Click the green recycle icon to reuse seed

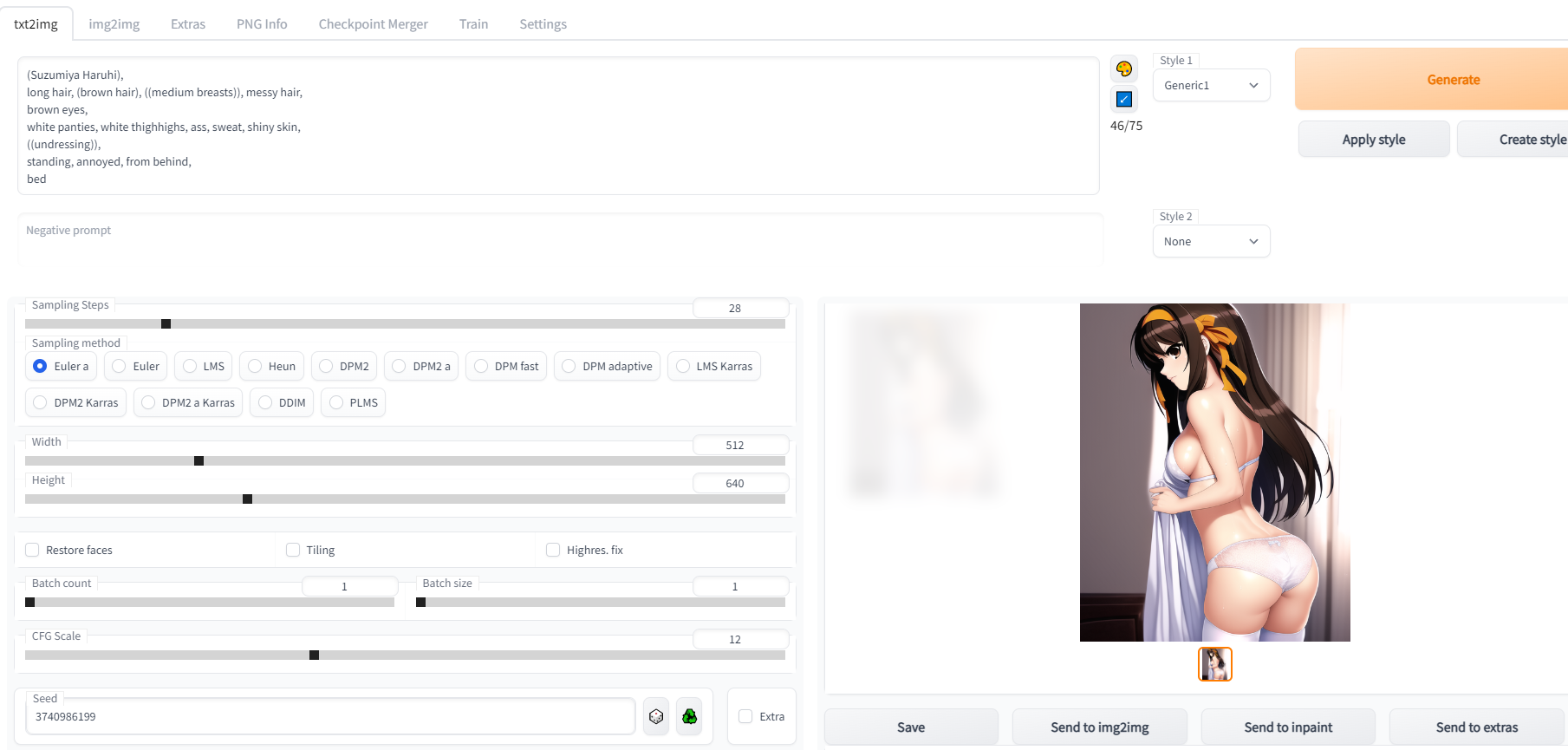click(690, 716)
